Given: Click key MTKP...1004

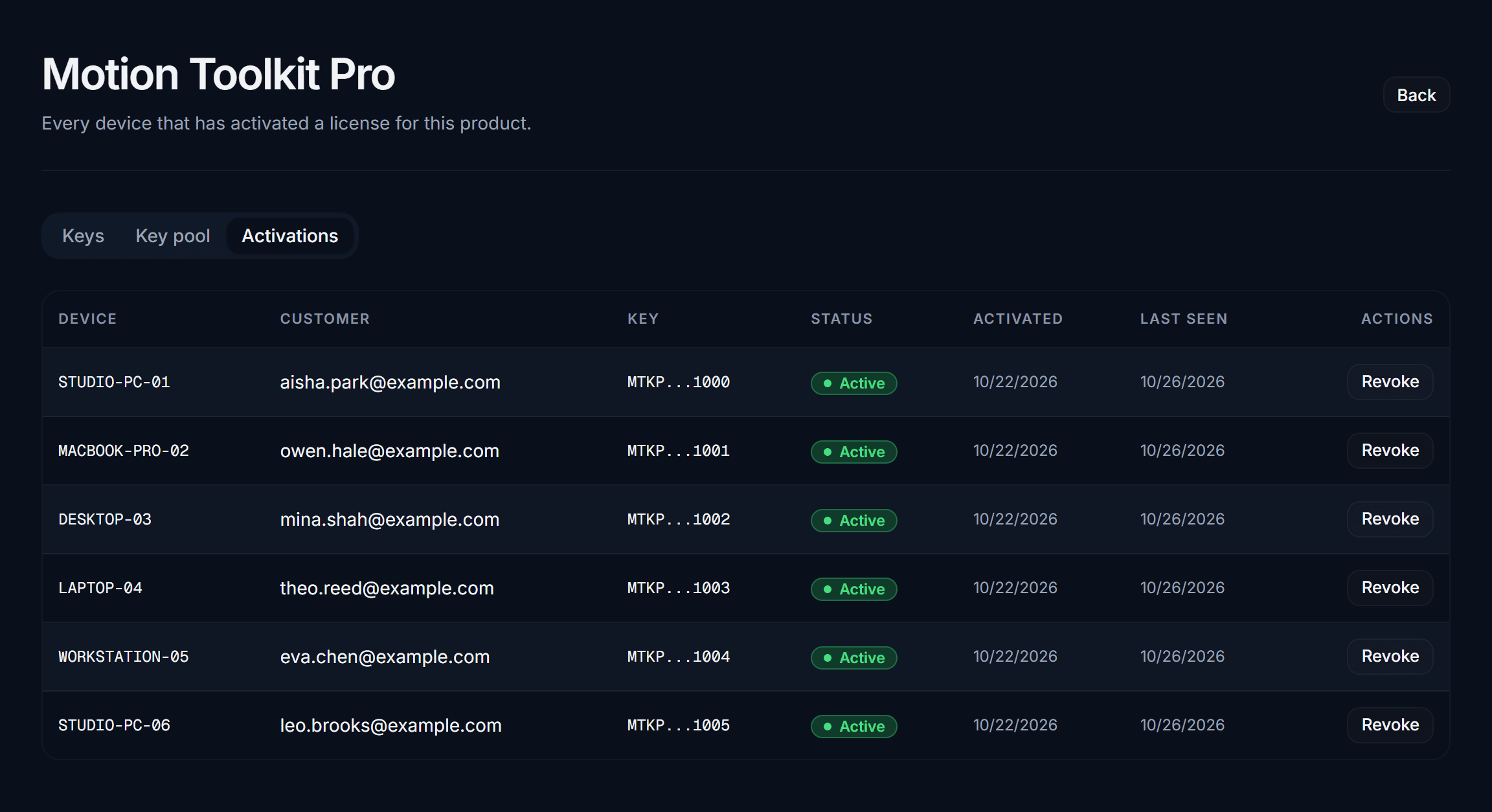Looking at the screenshot, I should tap(678, 657).
